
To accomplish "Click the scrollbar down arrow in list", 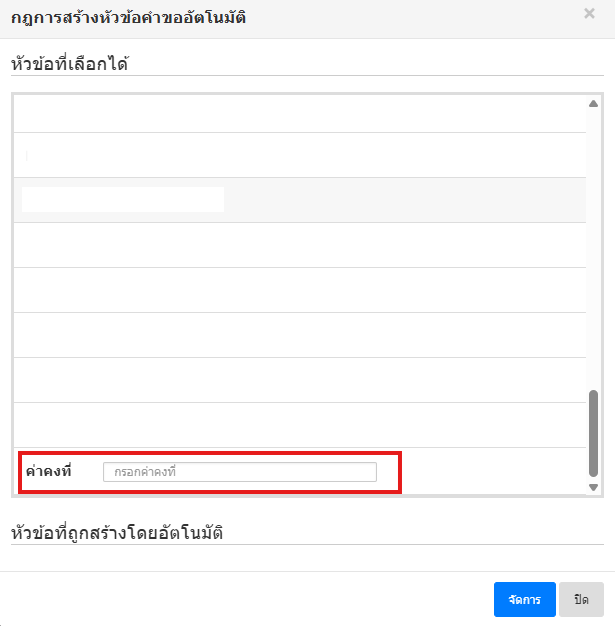I will (x=593, y=487).
